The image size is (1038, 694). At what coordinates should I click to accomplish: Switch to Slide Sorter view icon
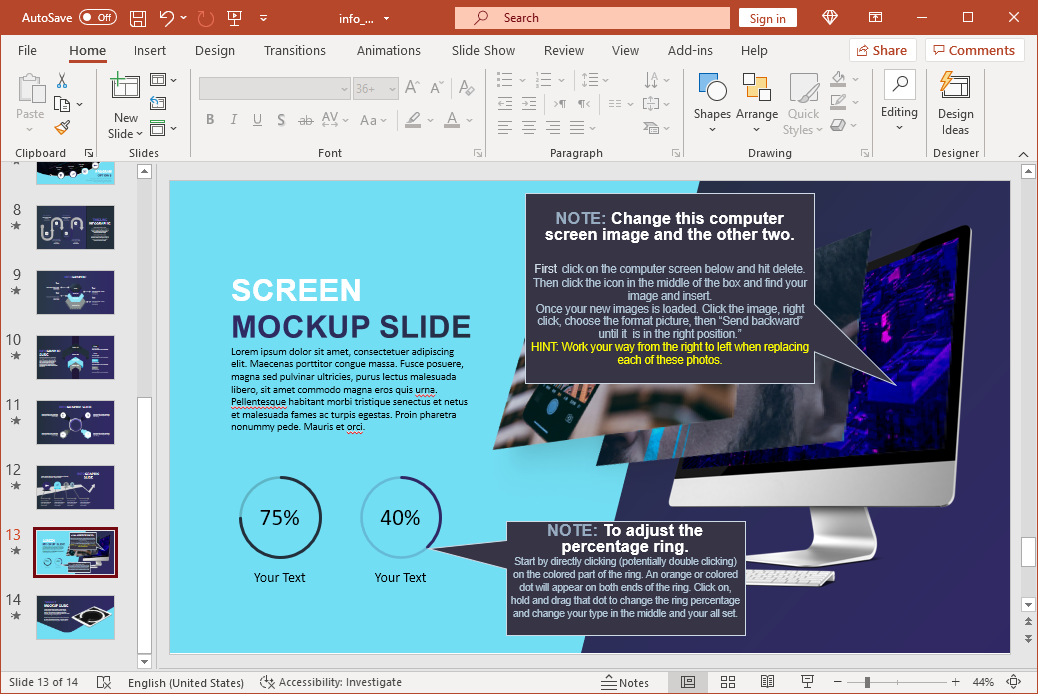[x=728, y=682]
